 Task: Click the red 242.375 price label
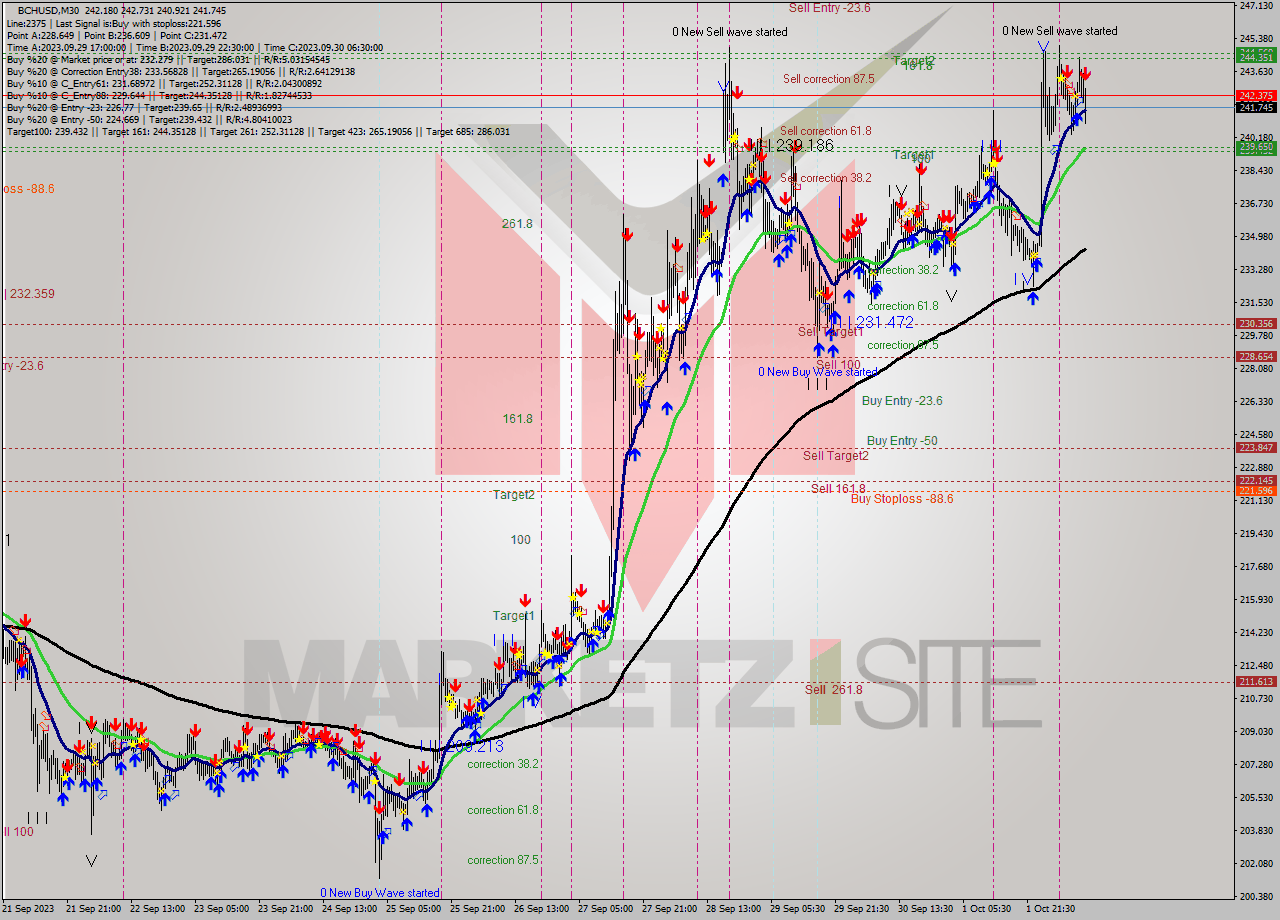[x=1256, y=96]
